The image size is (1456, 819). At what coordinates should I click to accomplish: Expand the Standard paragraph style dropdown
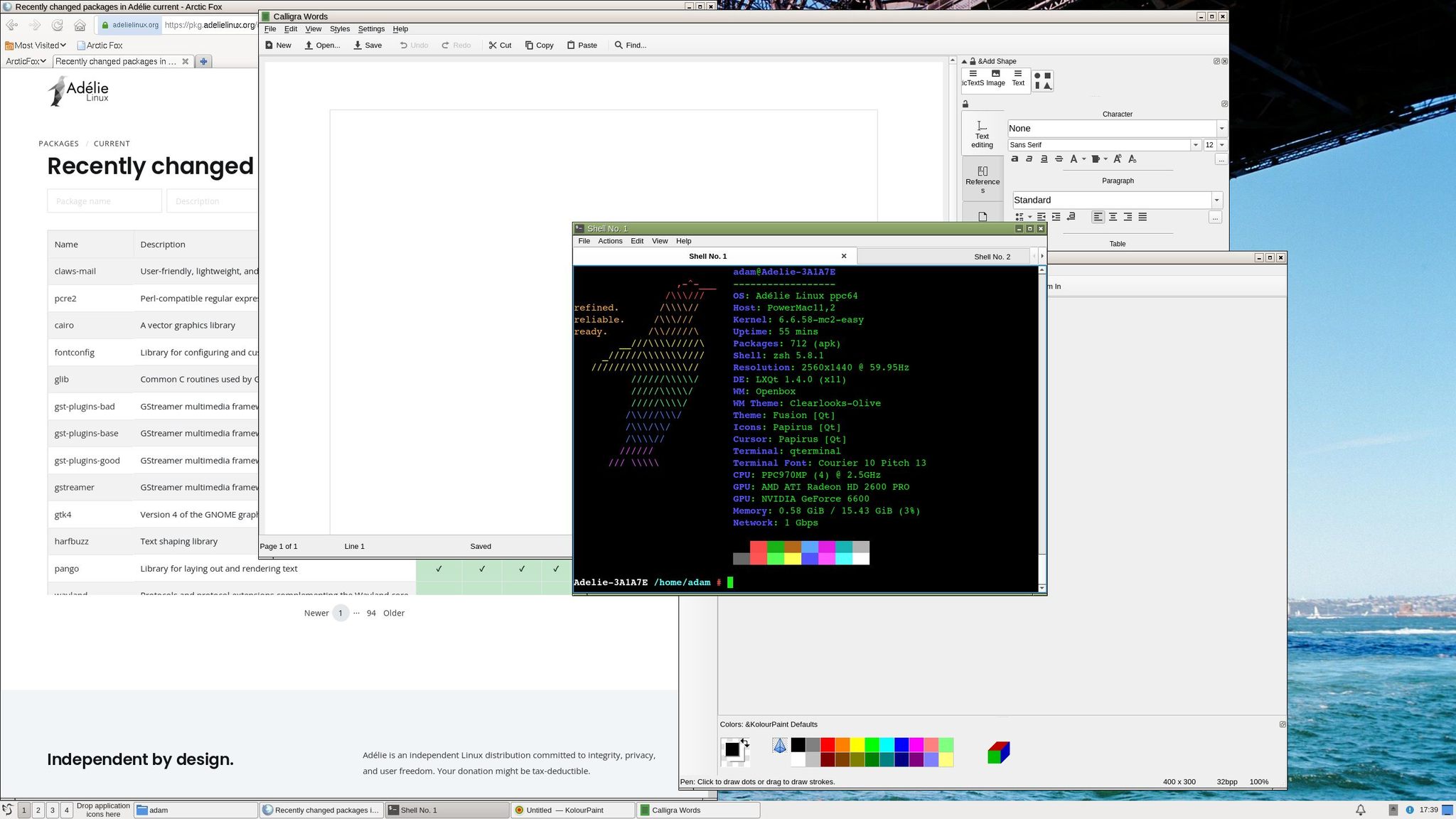coord(1216,200)
